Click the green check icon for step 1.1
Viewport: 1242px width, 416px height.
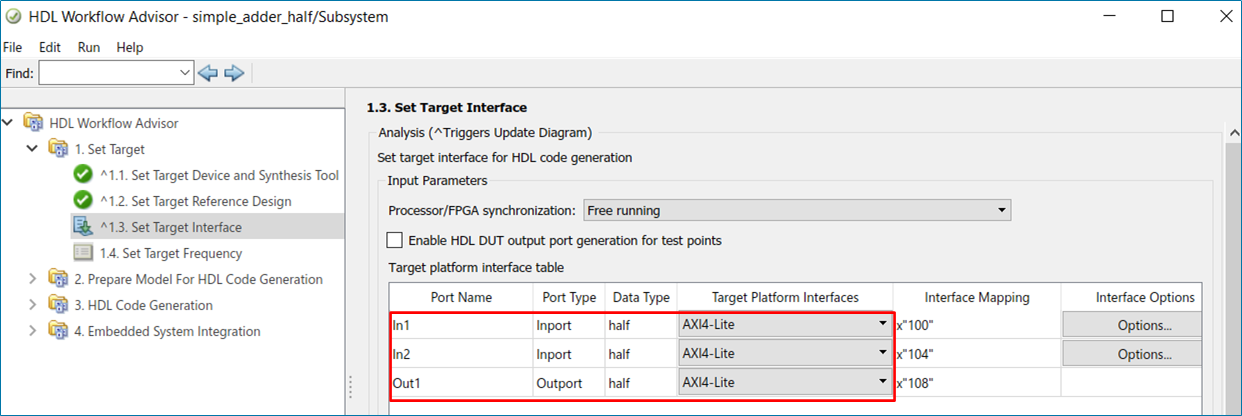83,175
